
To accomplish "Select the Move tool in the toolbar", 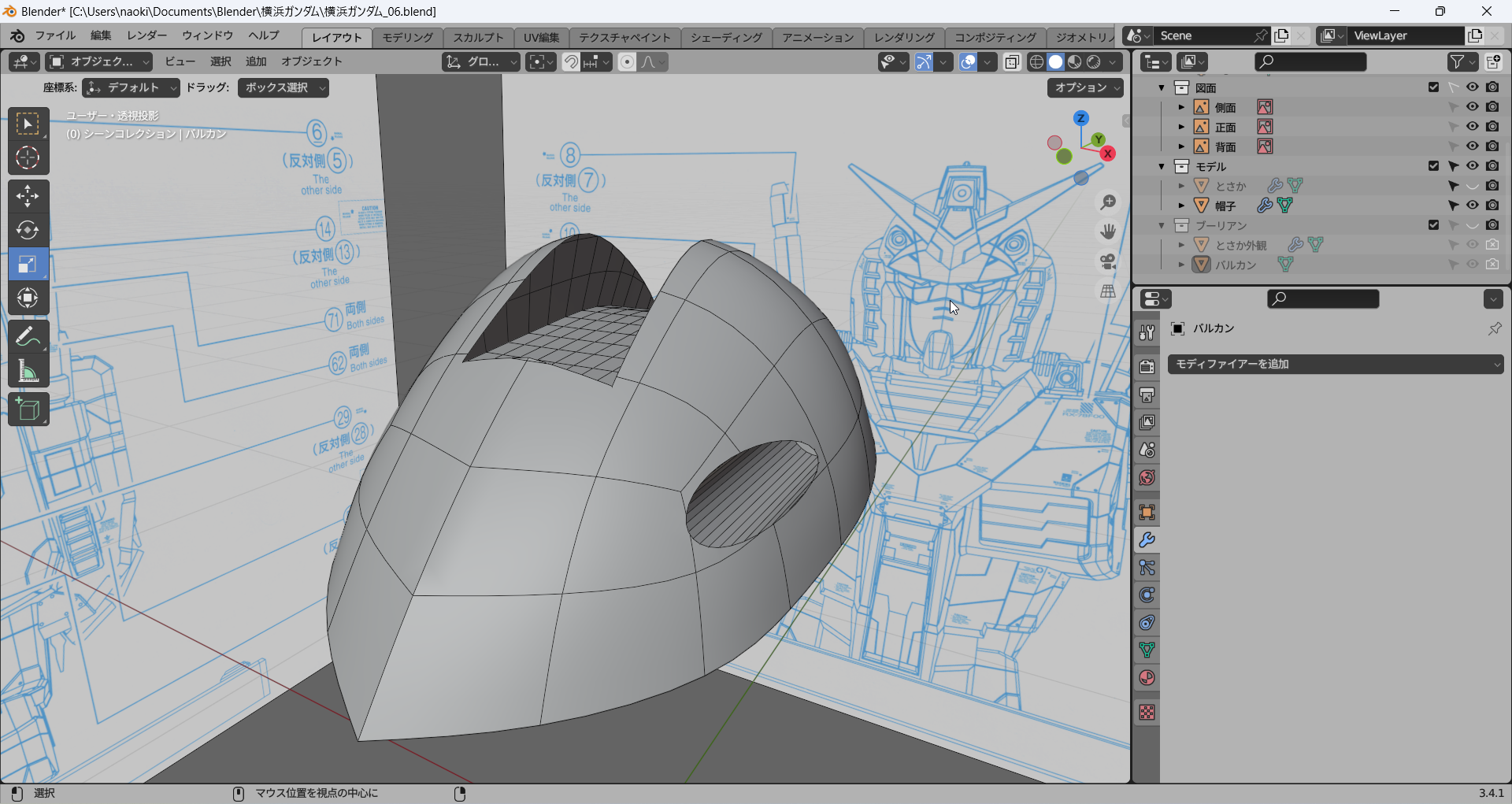I will click(x=28, y=196).
